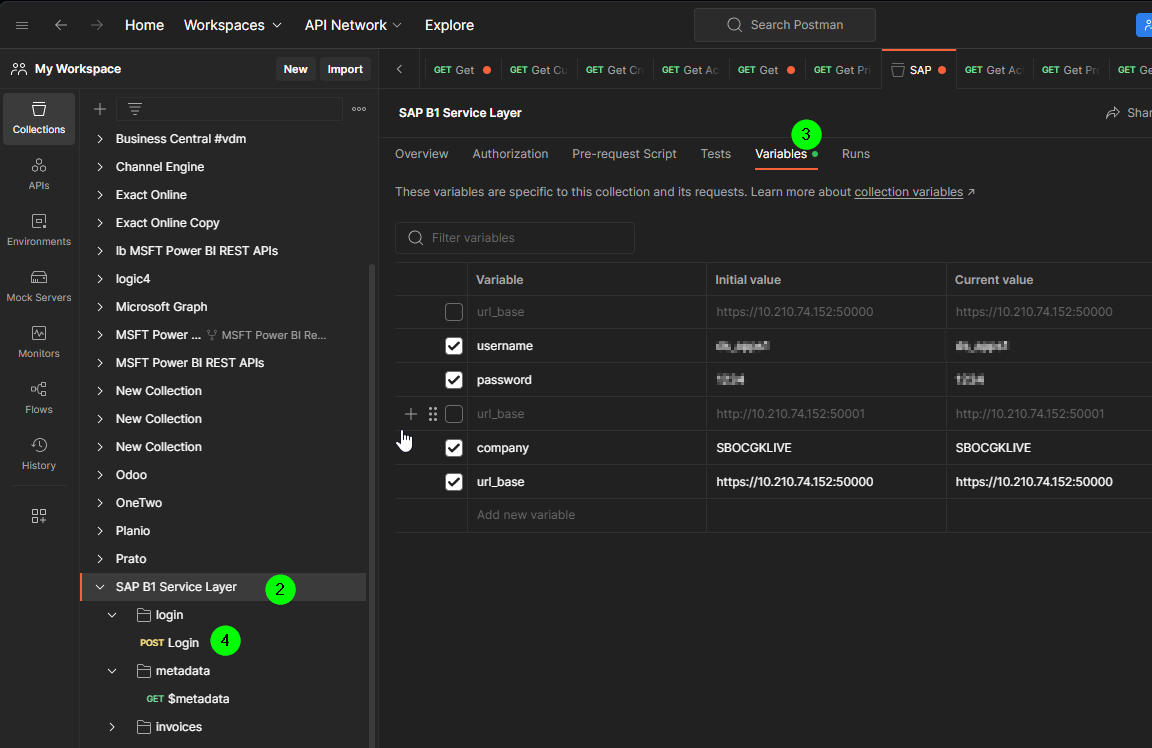
Task: Uncheck the password variable checkbox
Action: [454, 380]
